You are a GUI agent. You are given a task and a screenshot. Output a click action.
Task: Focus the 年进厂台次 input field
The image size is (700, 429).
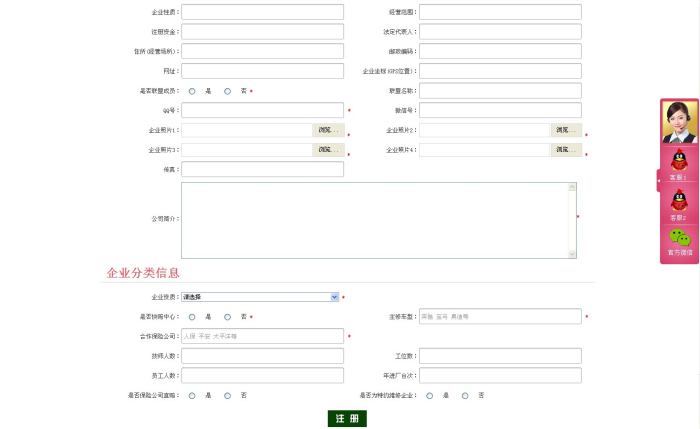click(500, 375)
